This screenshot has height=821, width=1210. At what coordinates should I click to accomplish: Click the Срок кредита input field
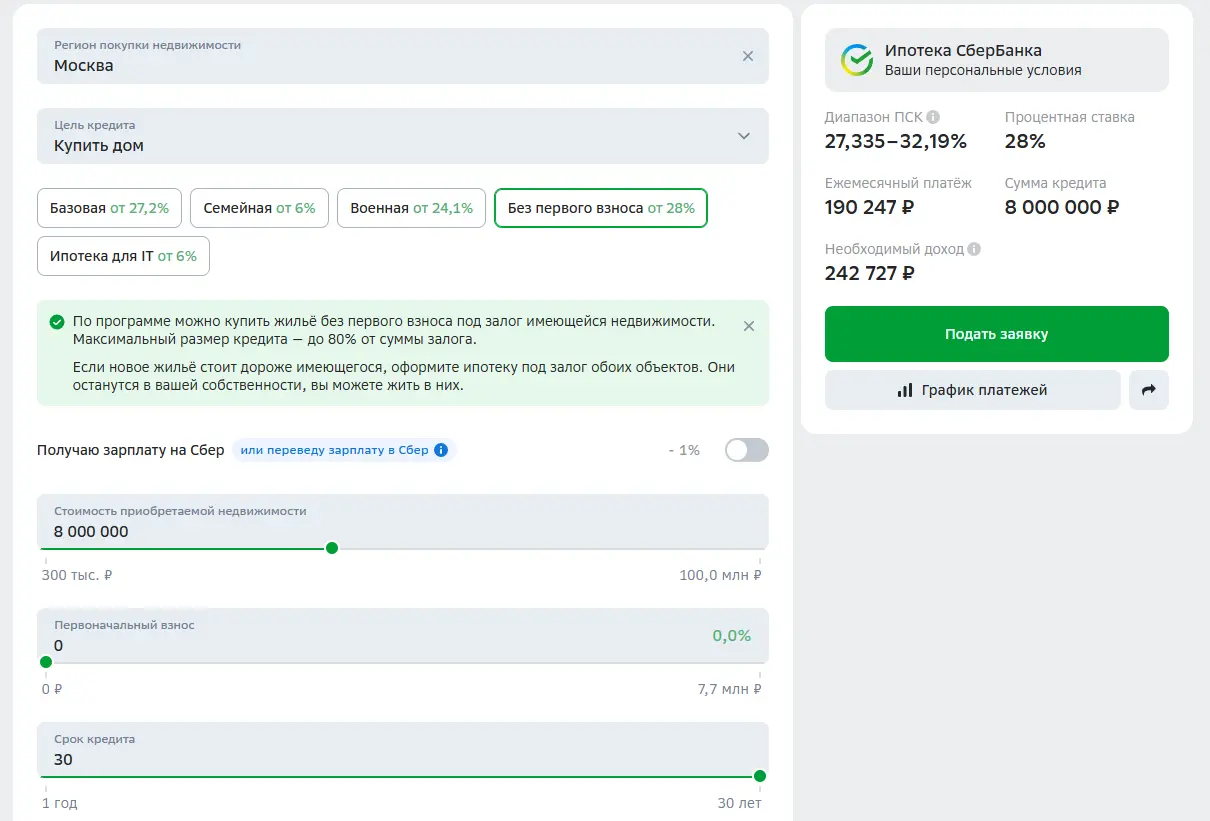click(x=403, y=749)
